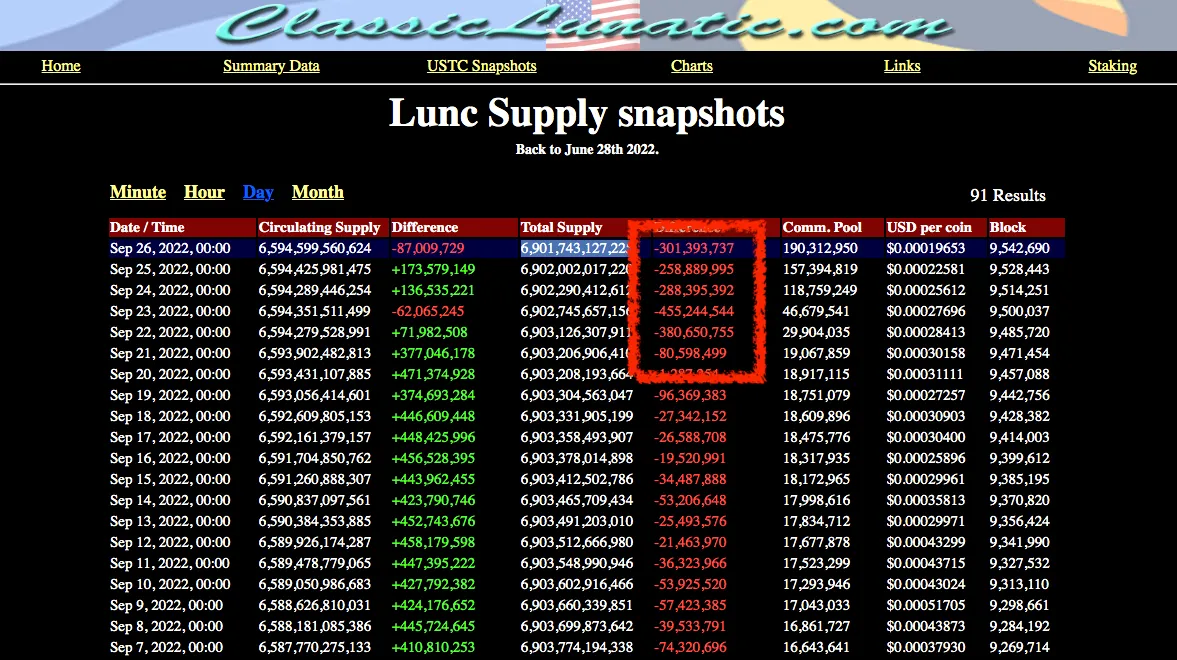Open the Home link in the navigation bar
1177x660 pixels.
pyautogui.click(x=61, y=66)
